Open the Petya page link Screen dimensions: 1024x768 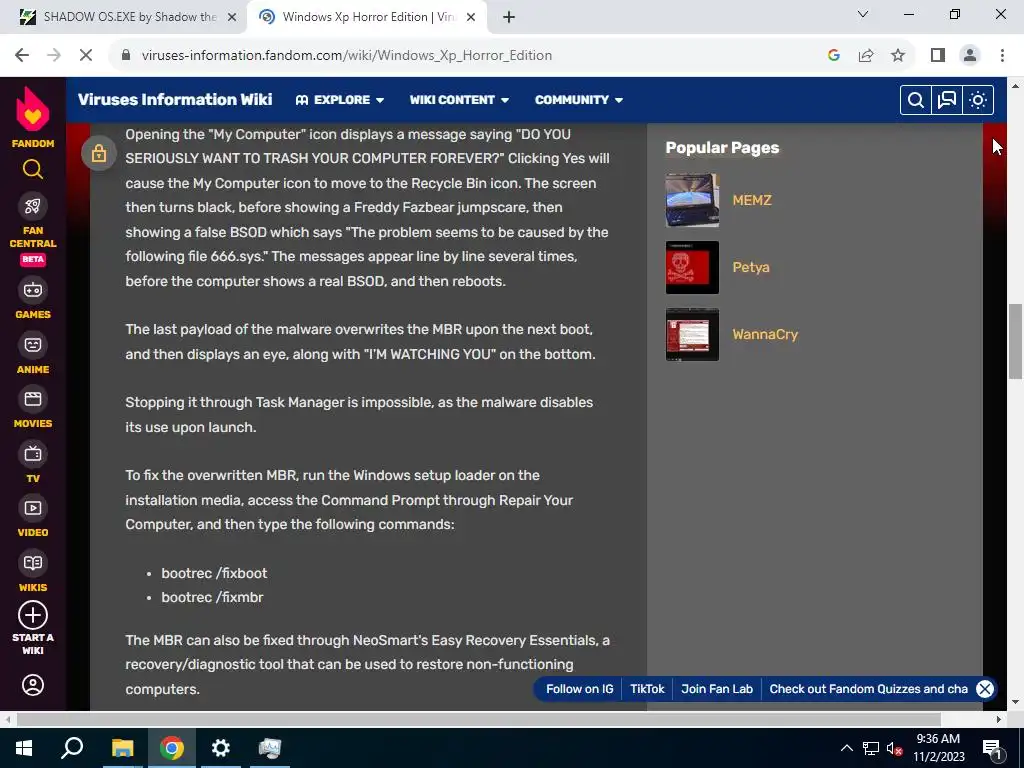[x=751, y=267]
